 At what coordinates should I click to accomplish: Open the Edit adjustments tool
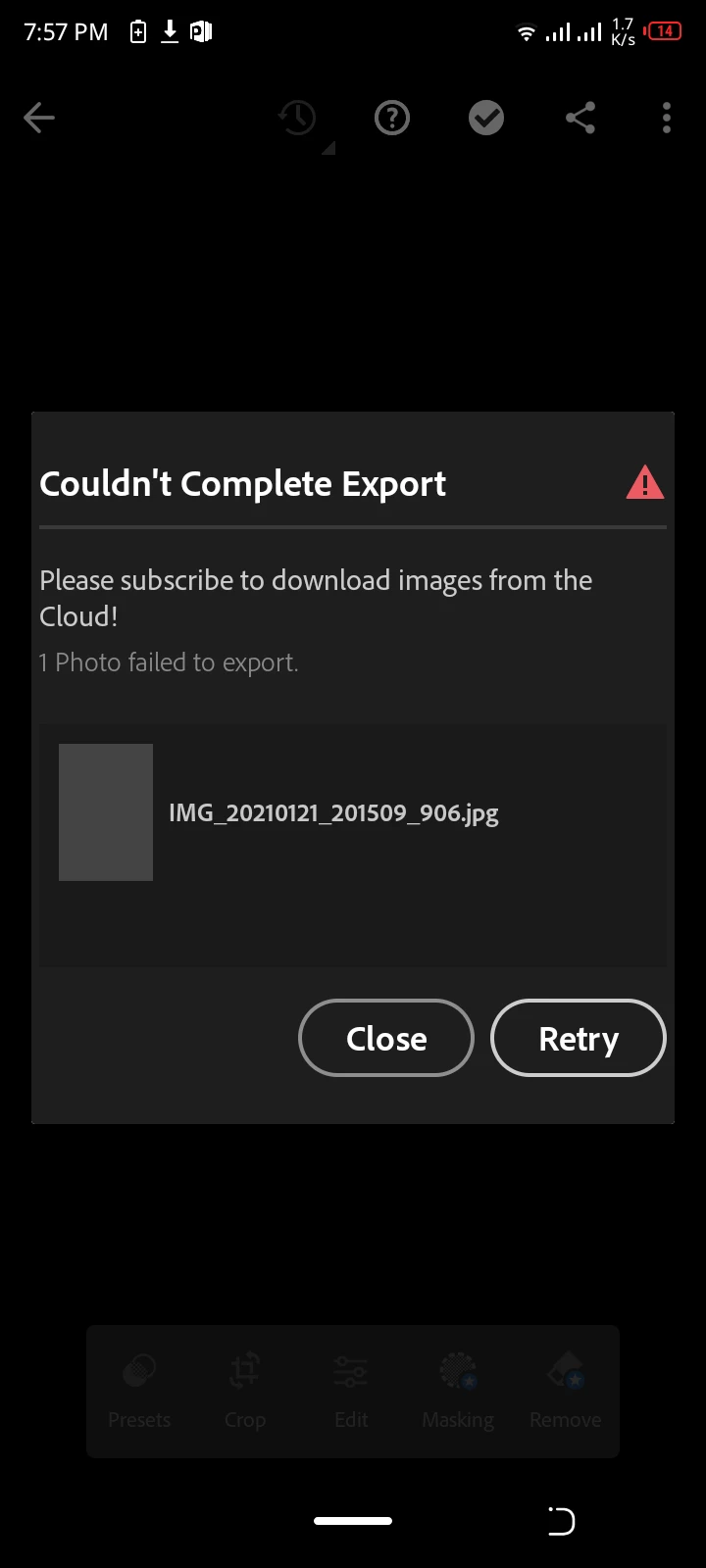351,1392
